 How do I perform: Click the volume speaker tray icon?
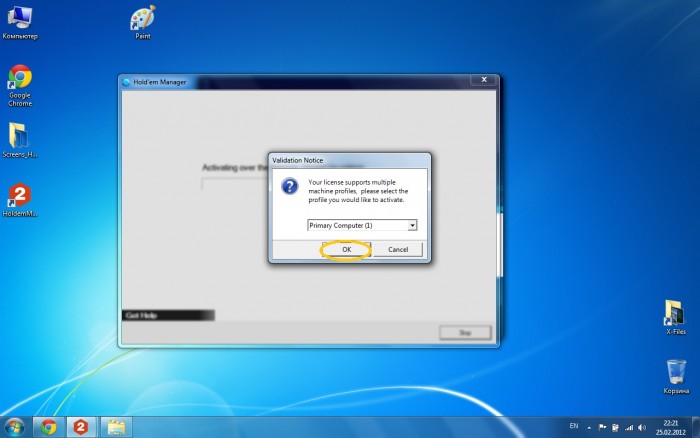pos(642,428)
